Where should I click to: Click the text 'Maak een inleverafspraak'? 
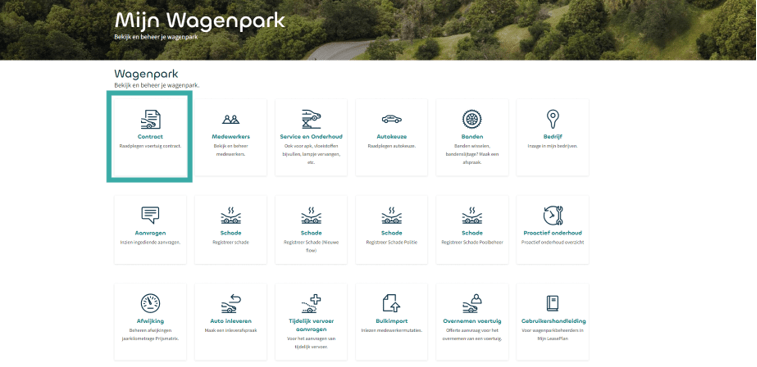point(231,330)
